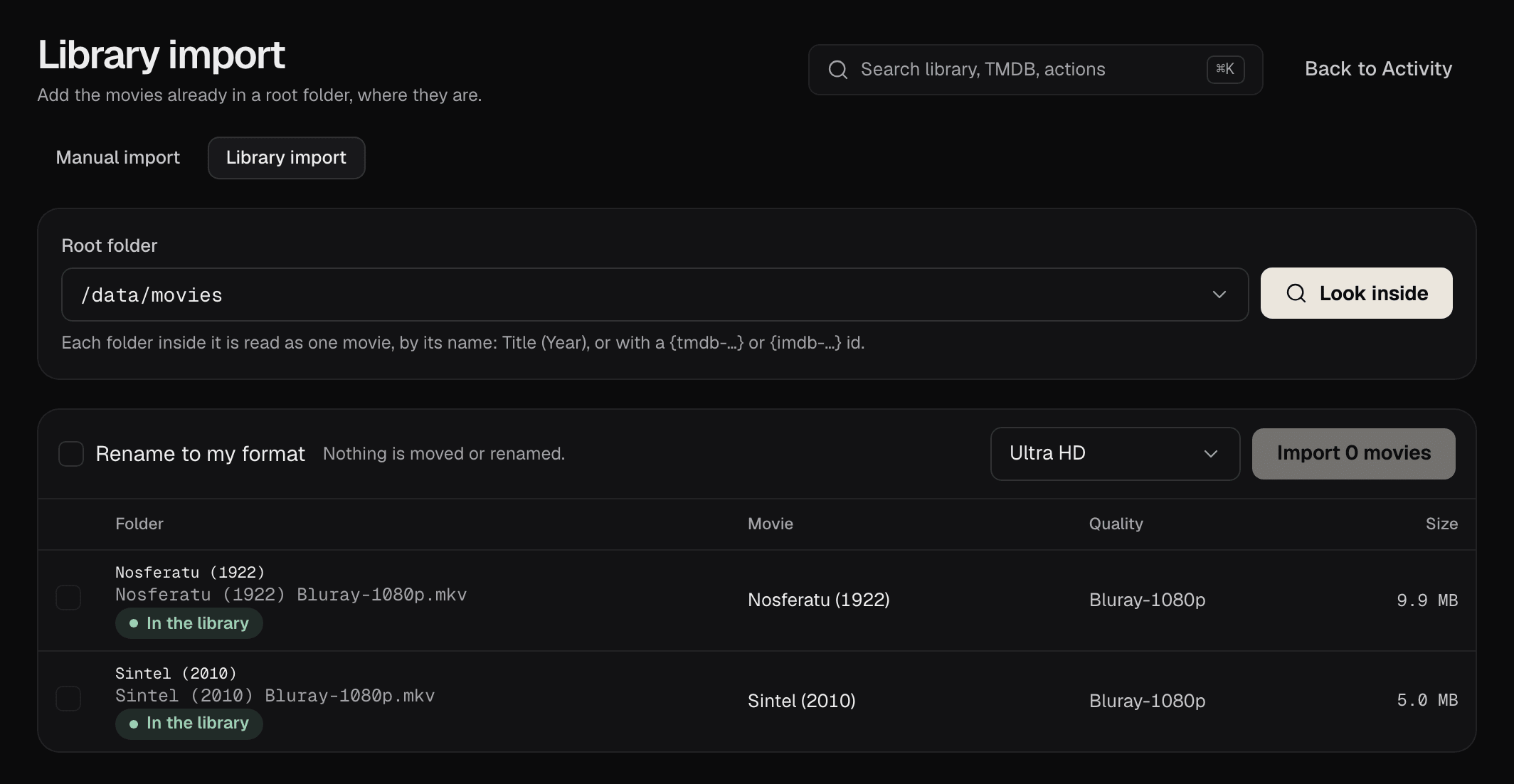This screenshot has height=784, width=1514.
Task: Select the Sintel (2010) row checkbox
Action: click(x=68, y=699)
